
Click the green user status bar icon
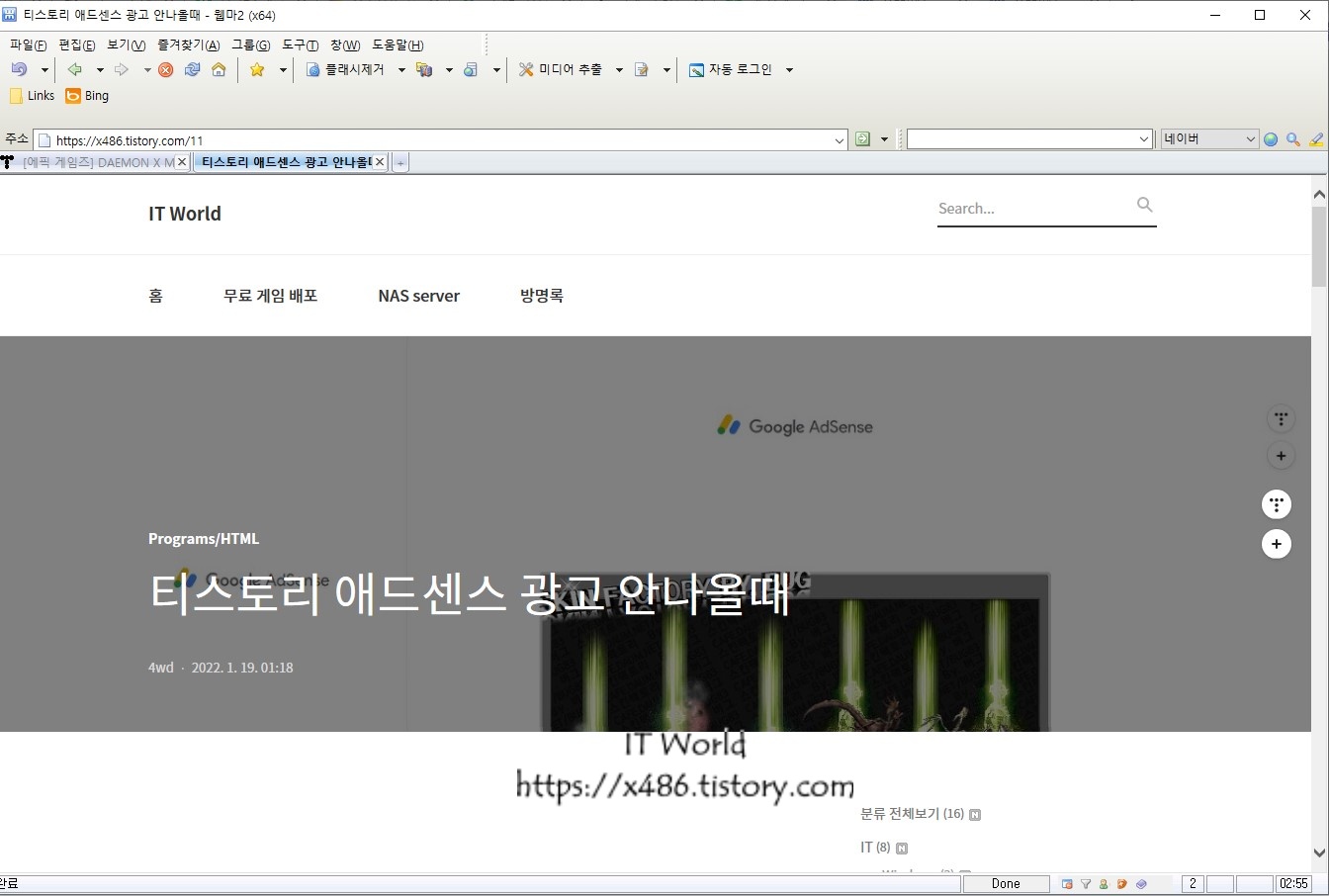tap(1104, 884)
